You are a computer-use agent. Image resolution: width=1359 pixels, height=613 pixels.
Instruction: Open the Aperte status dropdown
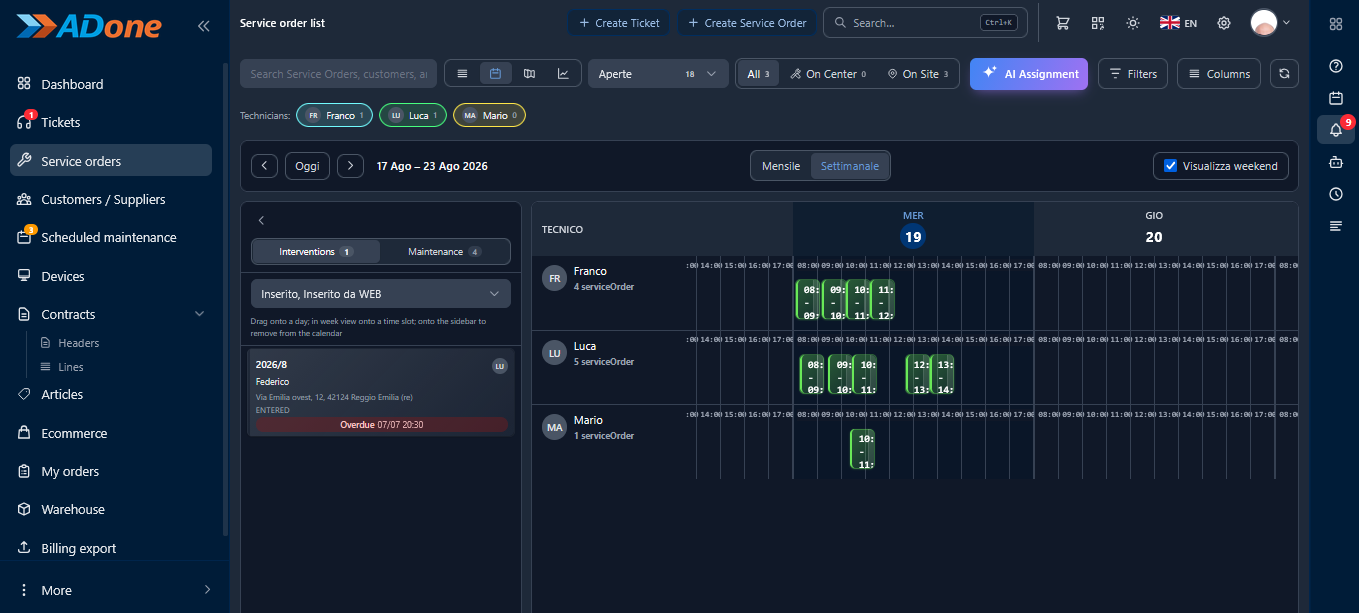[658, 74]
